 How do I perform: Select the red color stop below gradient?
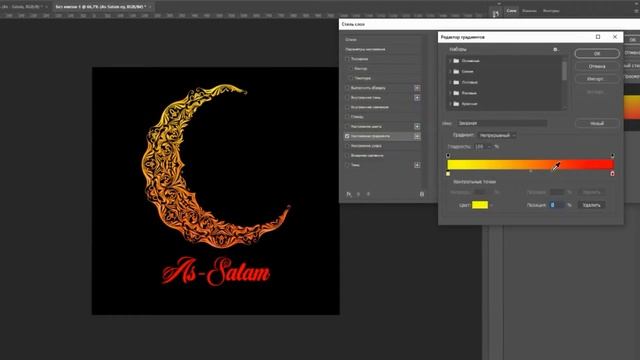click(x=612, y=173)
